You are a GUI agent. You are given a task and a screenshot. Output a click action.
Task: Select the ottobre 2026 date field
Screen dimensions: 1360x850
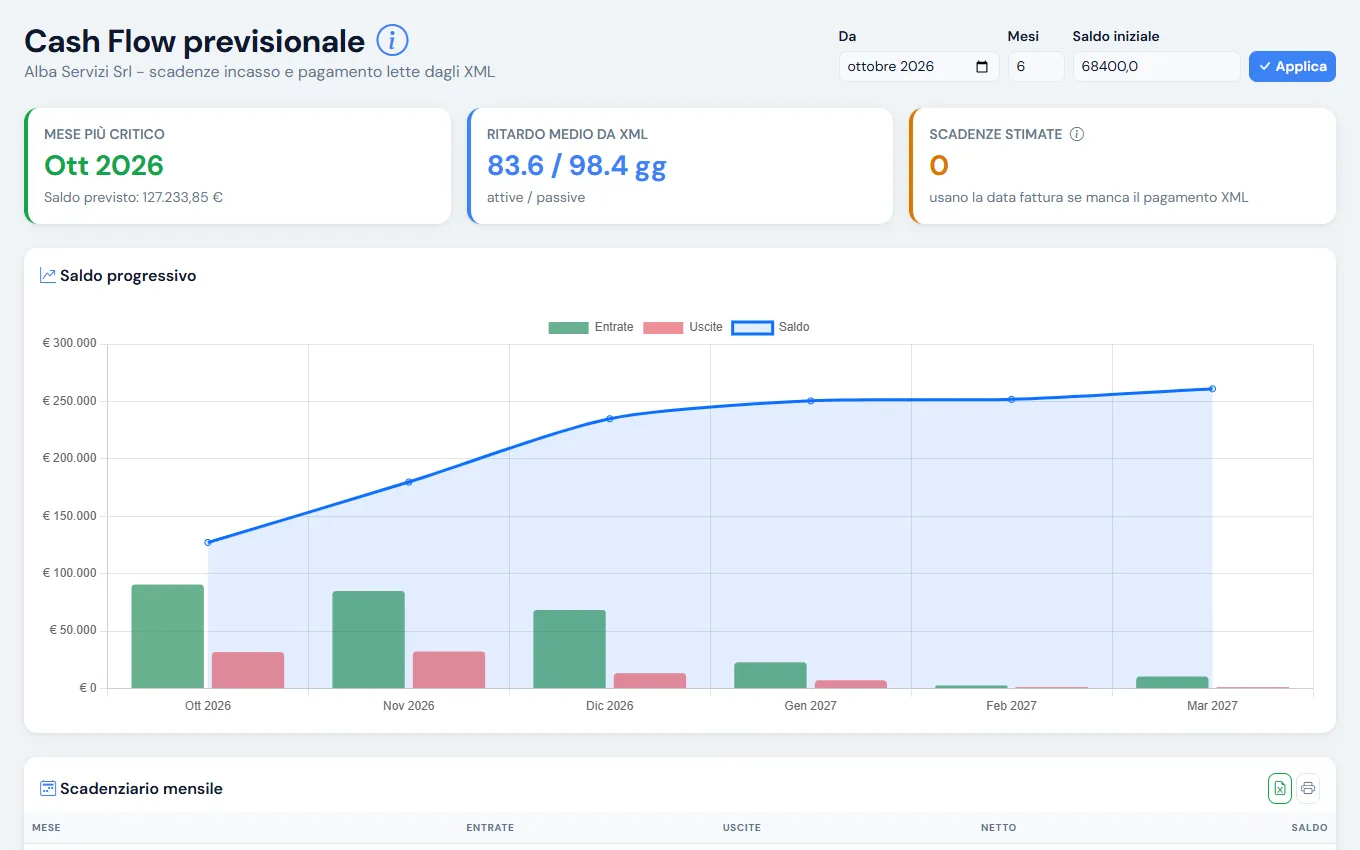[919, 67]
